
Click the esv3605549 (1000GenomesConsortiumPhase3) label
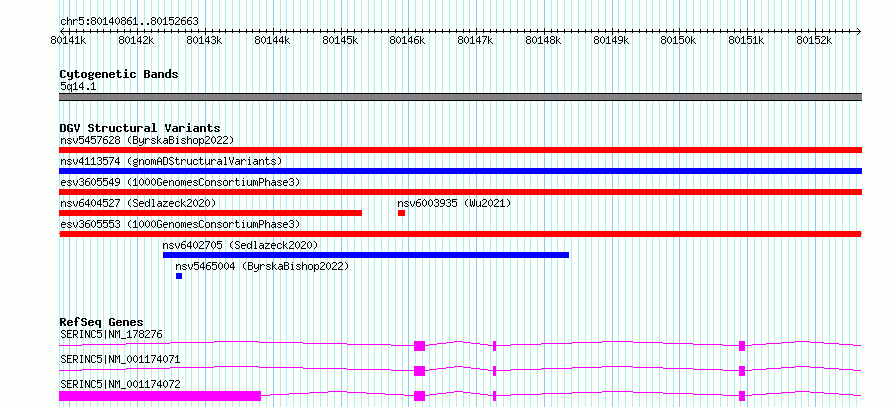[180, 182]
